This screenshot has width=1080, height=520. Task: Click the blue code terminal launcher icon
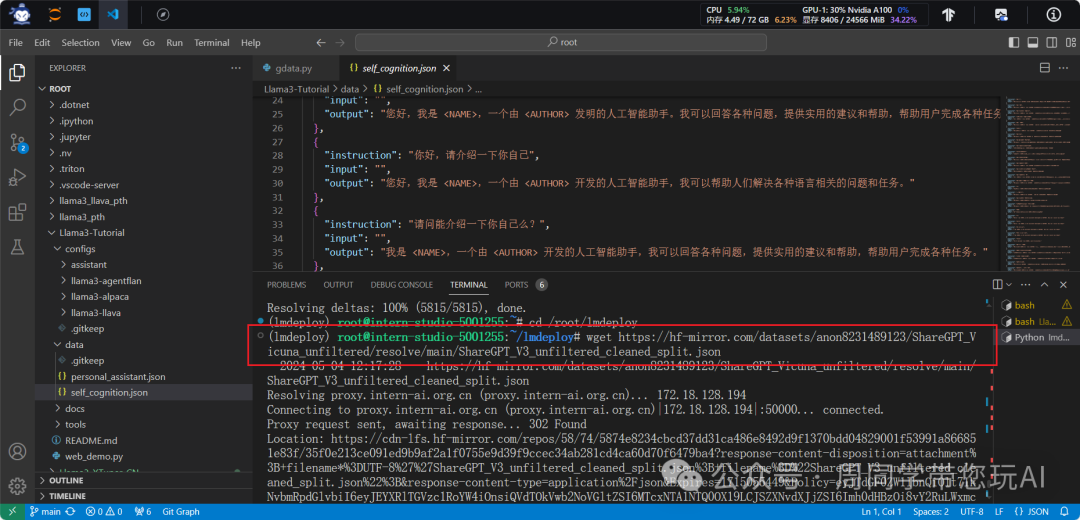(x=84, y=14)
